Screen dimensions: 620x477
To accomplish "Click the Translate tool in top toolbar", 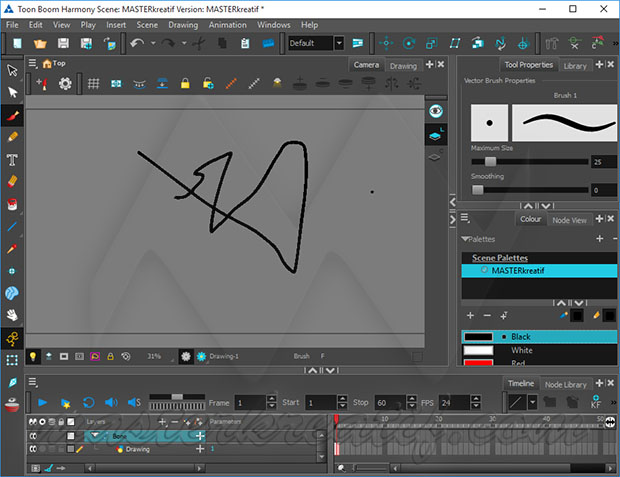I will tap(386, 43).
